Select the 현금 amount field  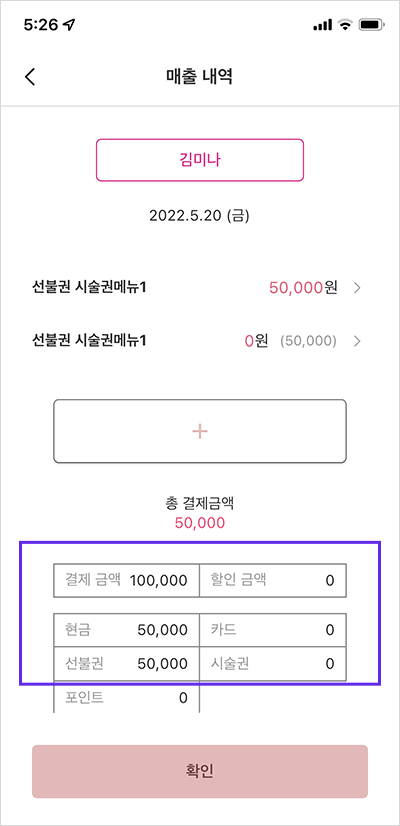[126, 630]
